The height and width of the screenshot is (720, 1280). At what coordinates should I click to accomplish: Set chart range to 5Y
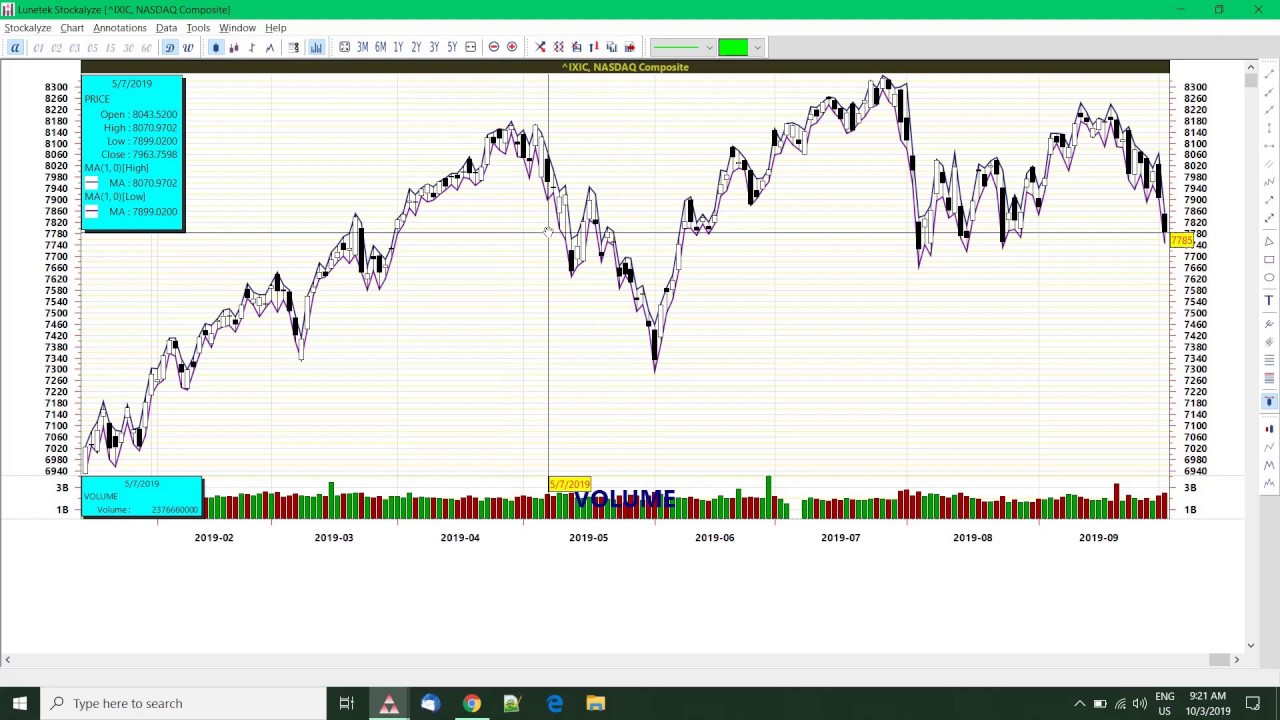point(452,47)
